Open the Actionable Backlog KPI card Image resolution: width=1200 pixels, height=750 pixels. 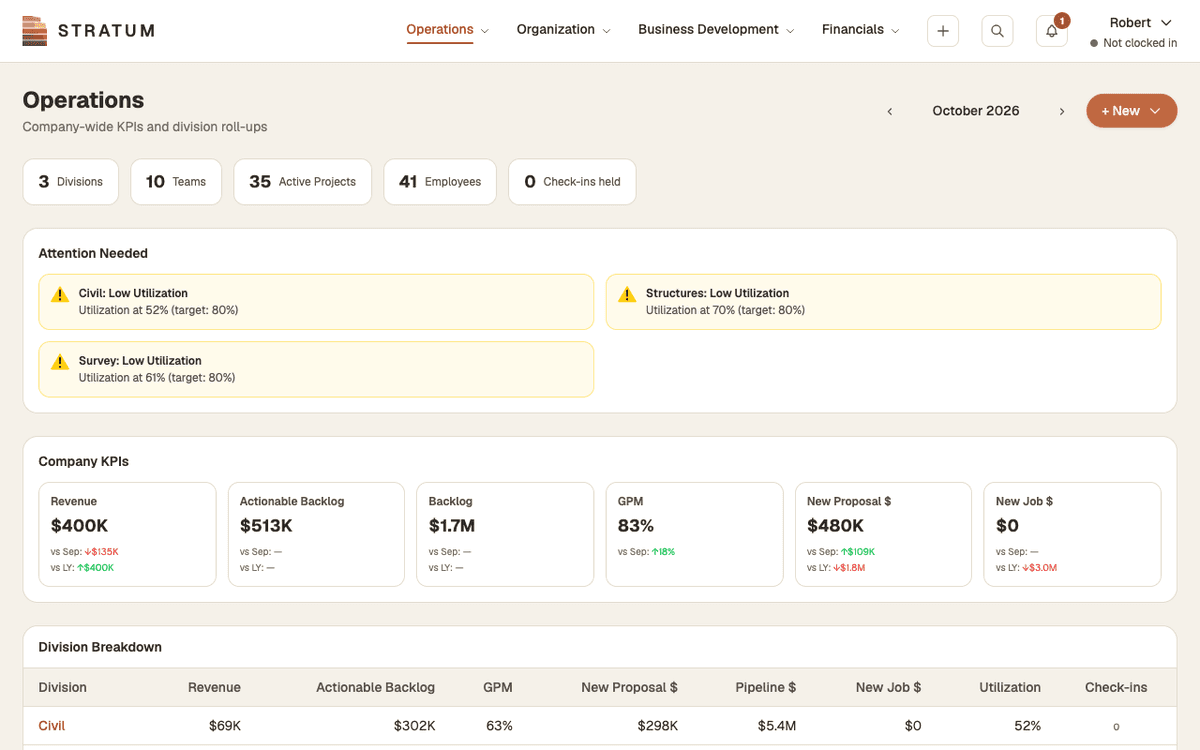pyautogui.click(x=316, y=534)
